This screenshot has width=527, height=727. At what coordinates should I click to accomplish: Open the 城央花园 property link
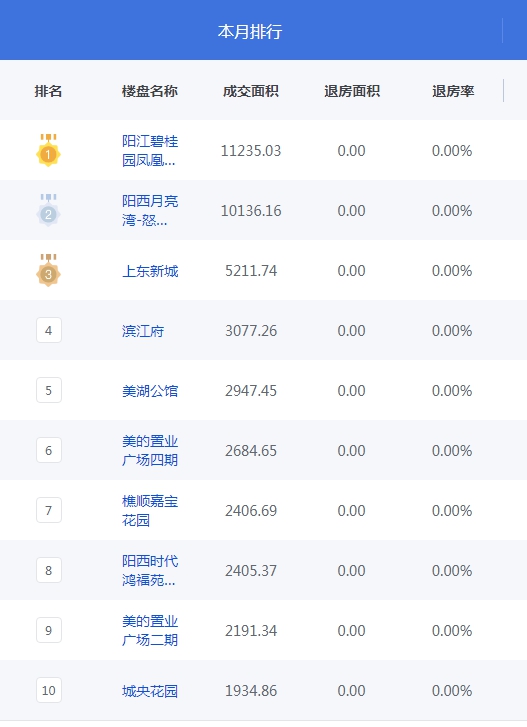[x=150, y=691]
